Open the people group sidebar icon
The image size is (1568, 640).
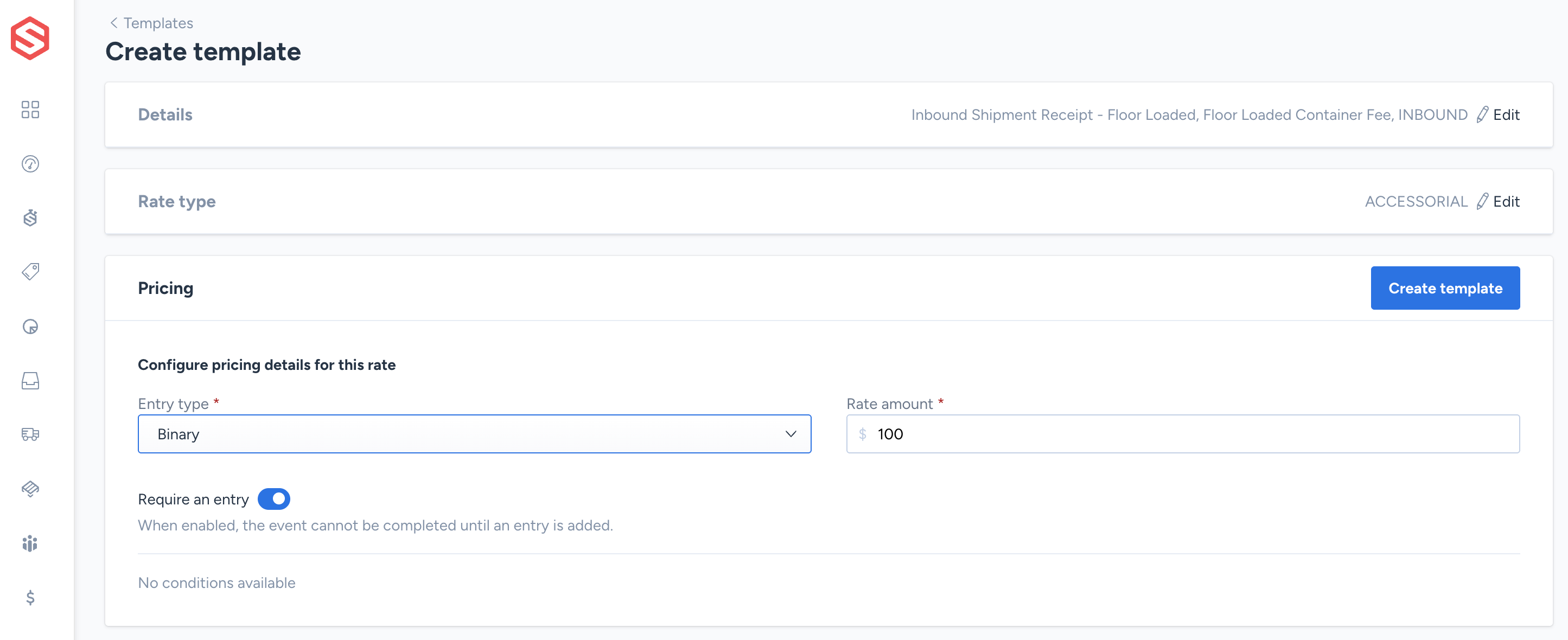pos(30,543)
